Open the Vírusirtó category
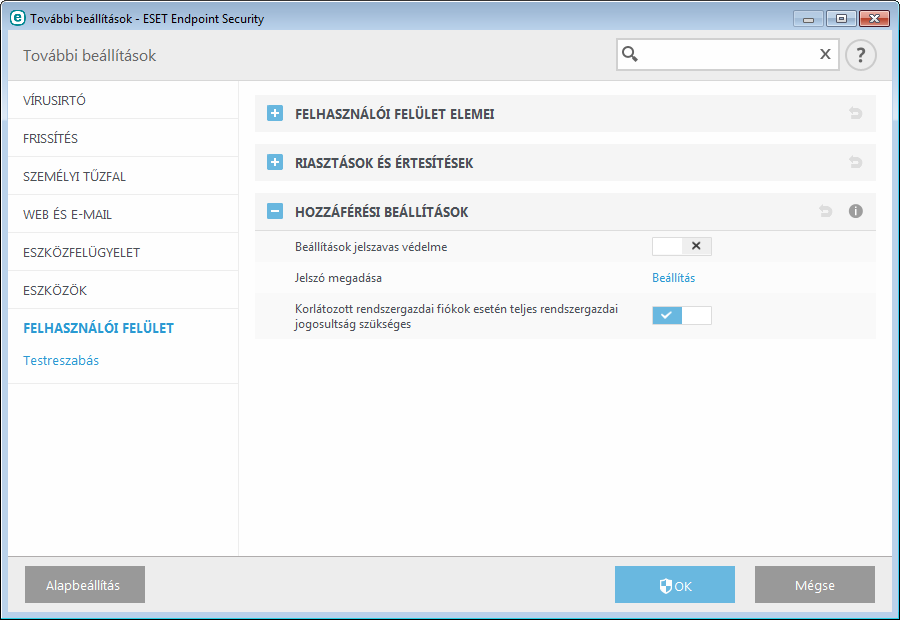900x620 pixels. tap(123, 100)
